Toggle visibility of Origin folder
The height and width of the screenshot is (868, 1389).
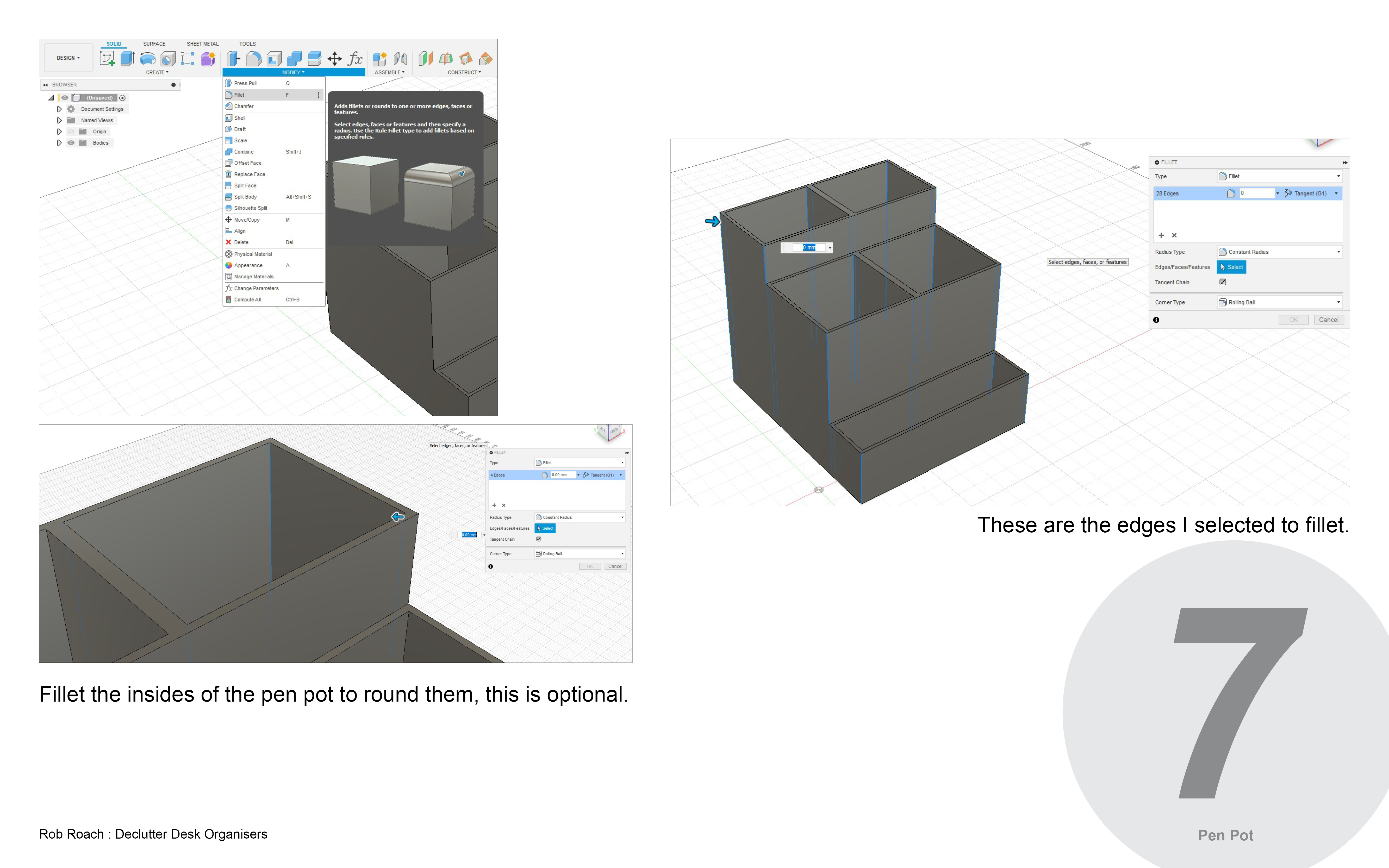tap(71, 132)
